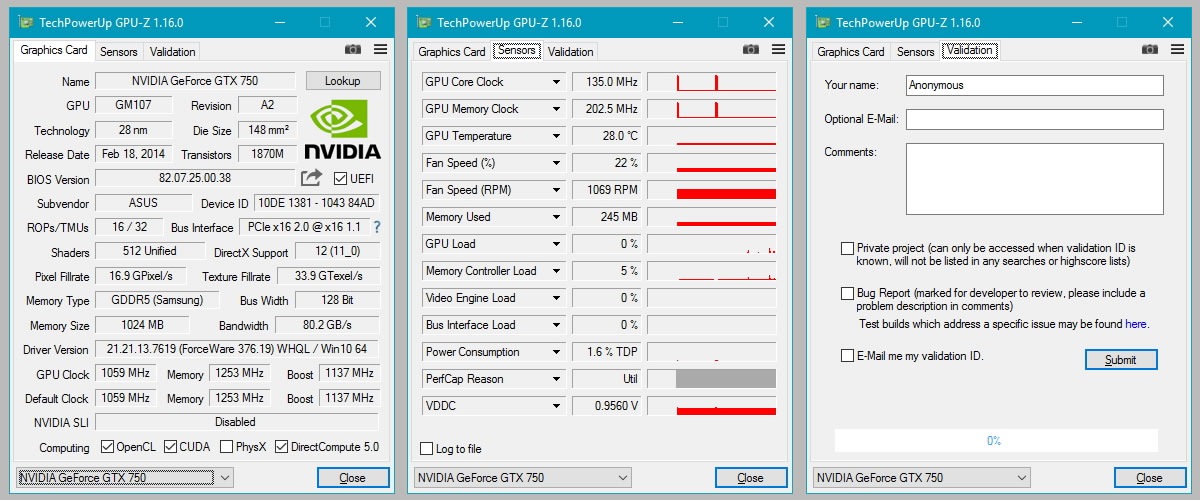
Task: Click the Comments text area
Action: tap(1035, 179)
